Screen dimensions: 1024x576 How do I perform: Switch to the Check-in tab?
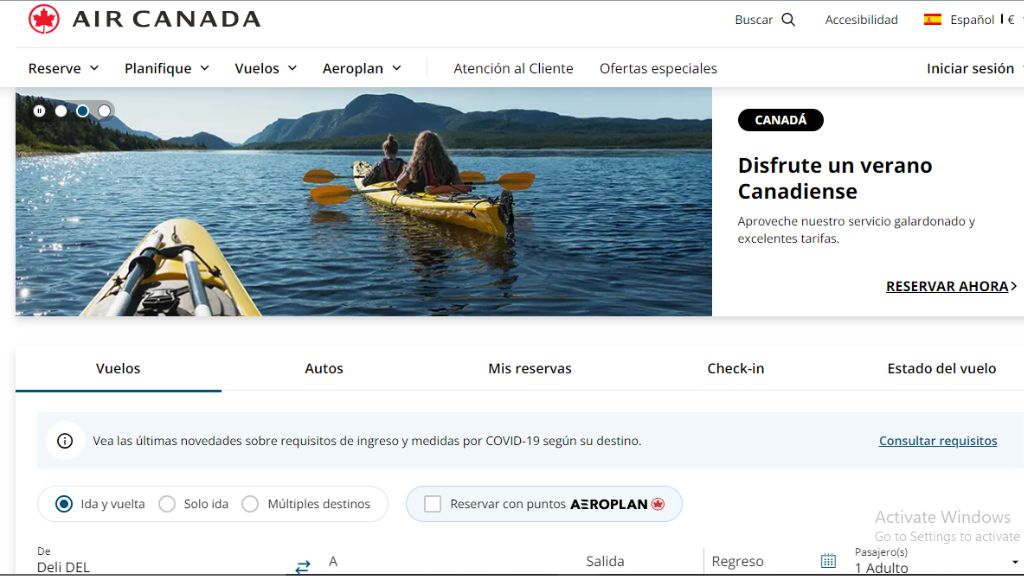[x=735, y=368]
